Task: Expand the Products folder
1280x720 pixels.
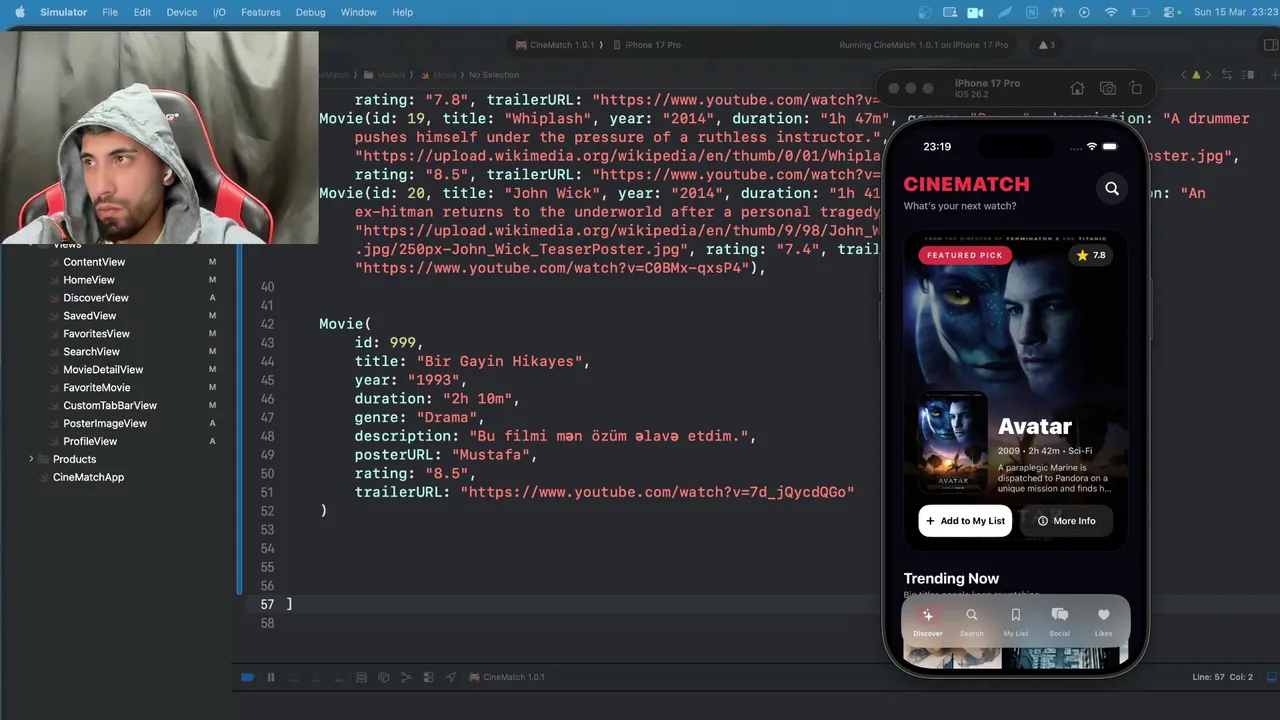Action: 31,459
